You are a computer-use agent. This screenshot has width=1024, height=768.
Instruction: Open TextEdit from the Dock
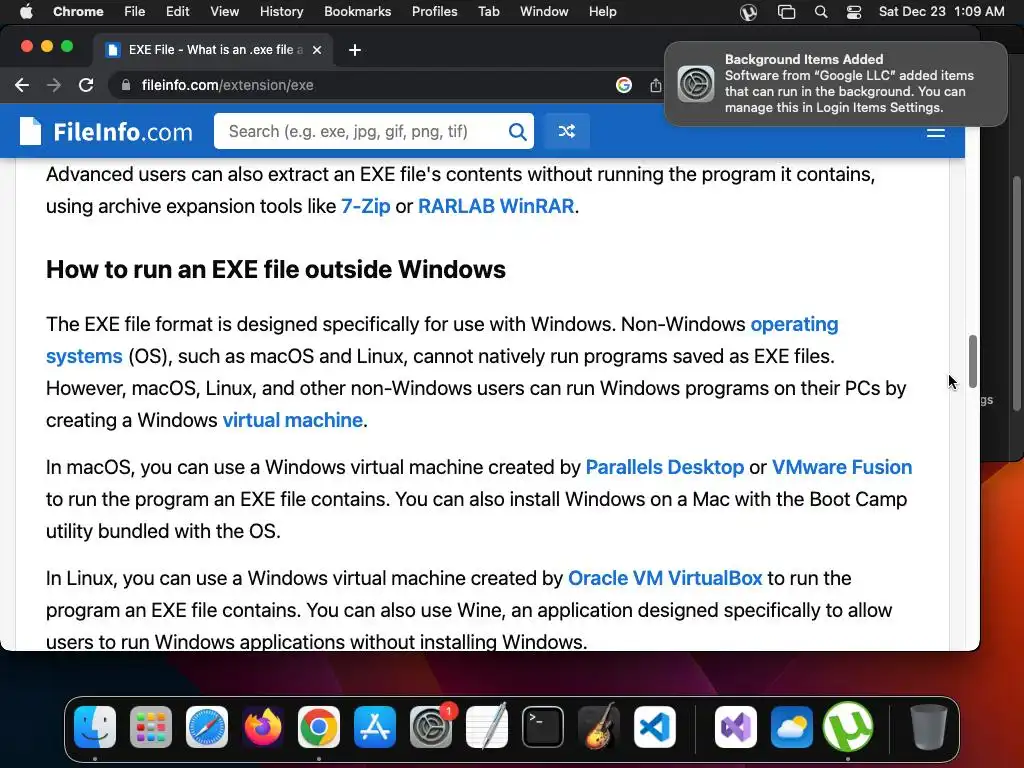click(x=487, y=727)
